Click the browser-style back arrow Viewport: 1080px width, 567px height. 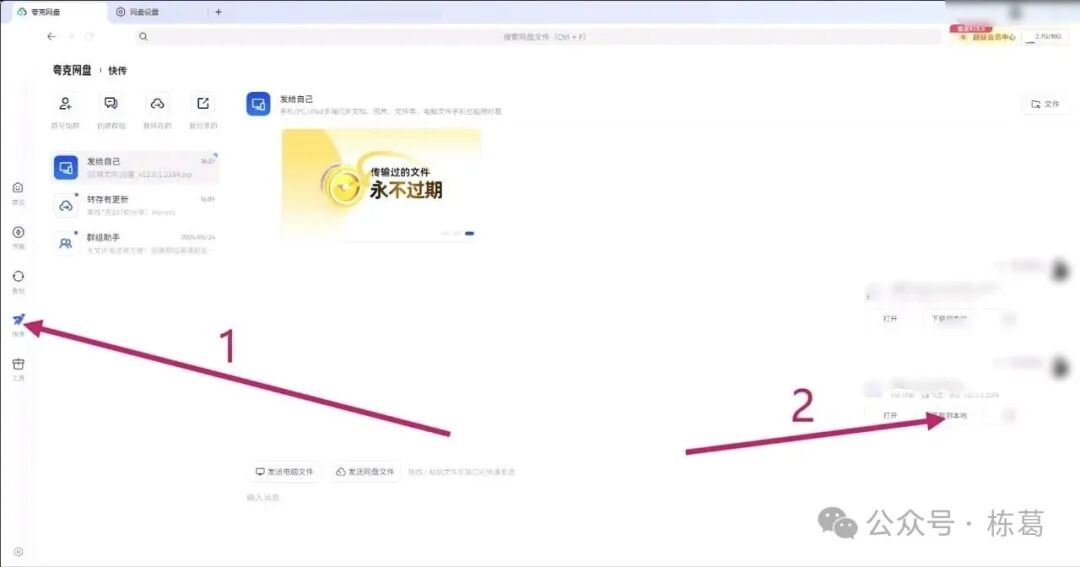pyautogui.click(x=51, y=36)
